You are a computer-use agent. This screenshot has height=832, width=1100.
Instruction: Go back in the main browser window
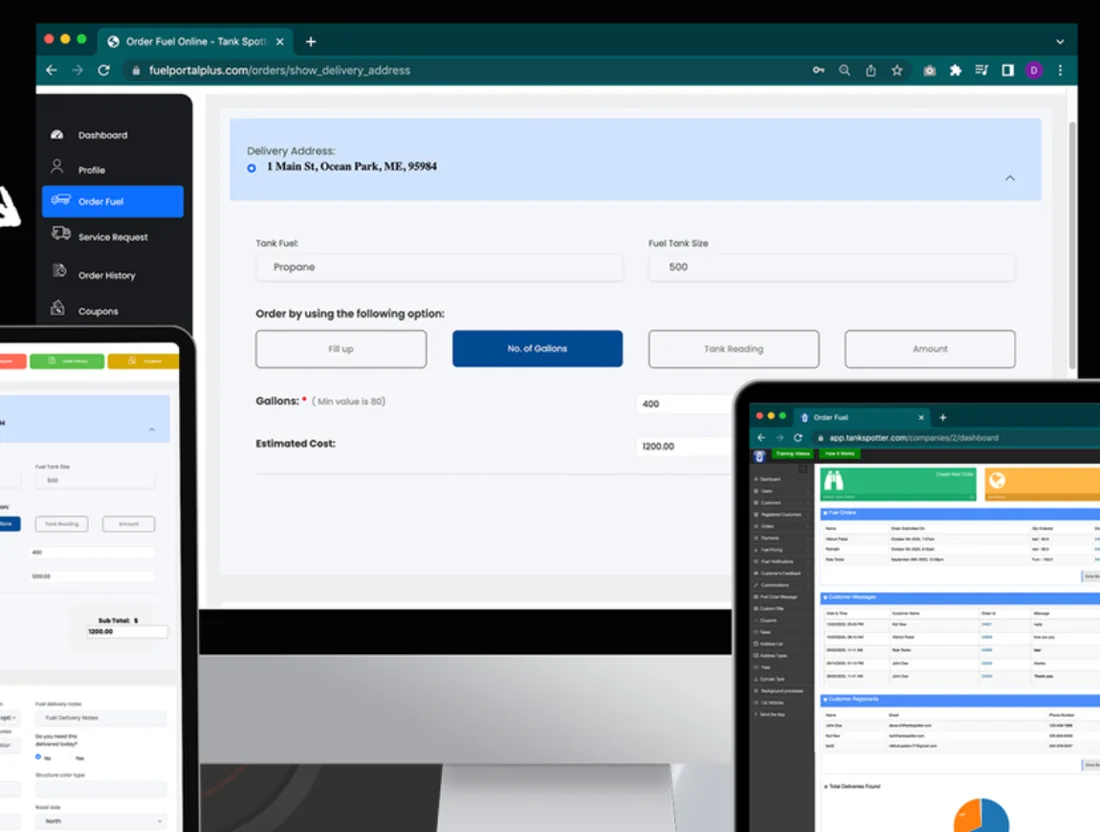(x=51, y=70)
